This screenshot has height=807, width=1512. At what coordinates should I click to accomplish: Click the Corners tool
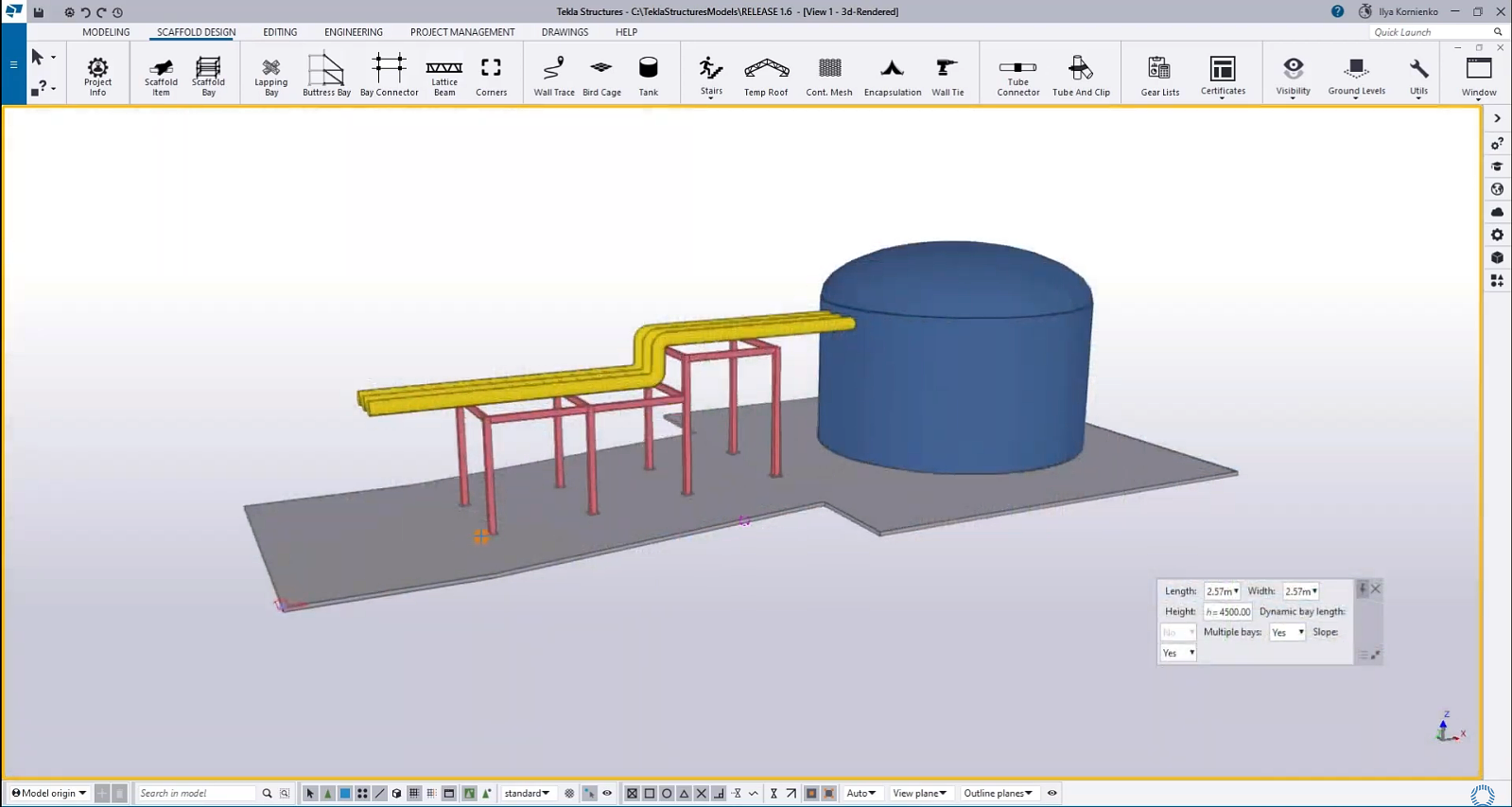491,76
